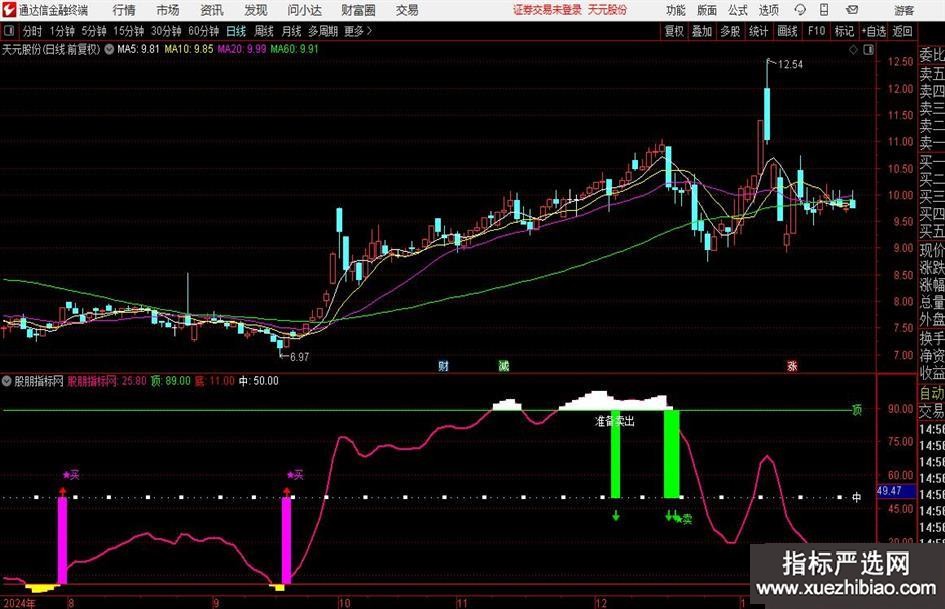Open the 功能 menu

pyautogui.click(x=676, y=10)
